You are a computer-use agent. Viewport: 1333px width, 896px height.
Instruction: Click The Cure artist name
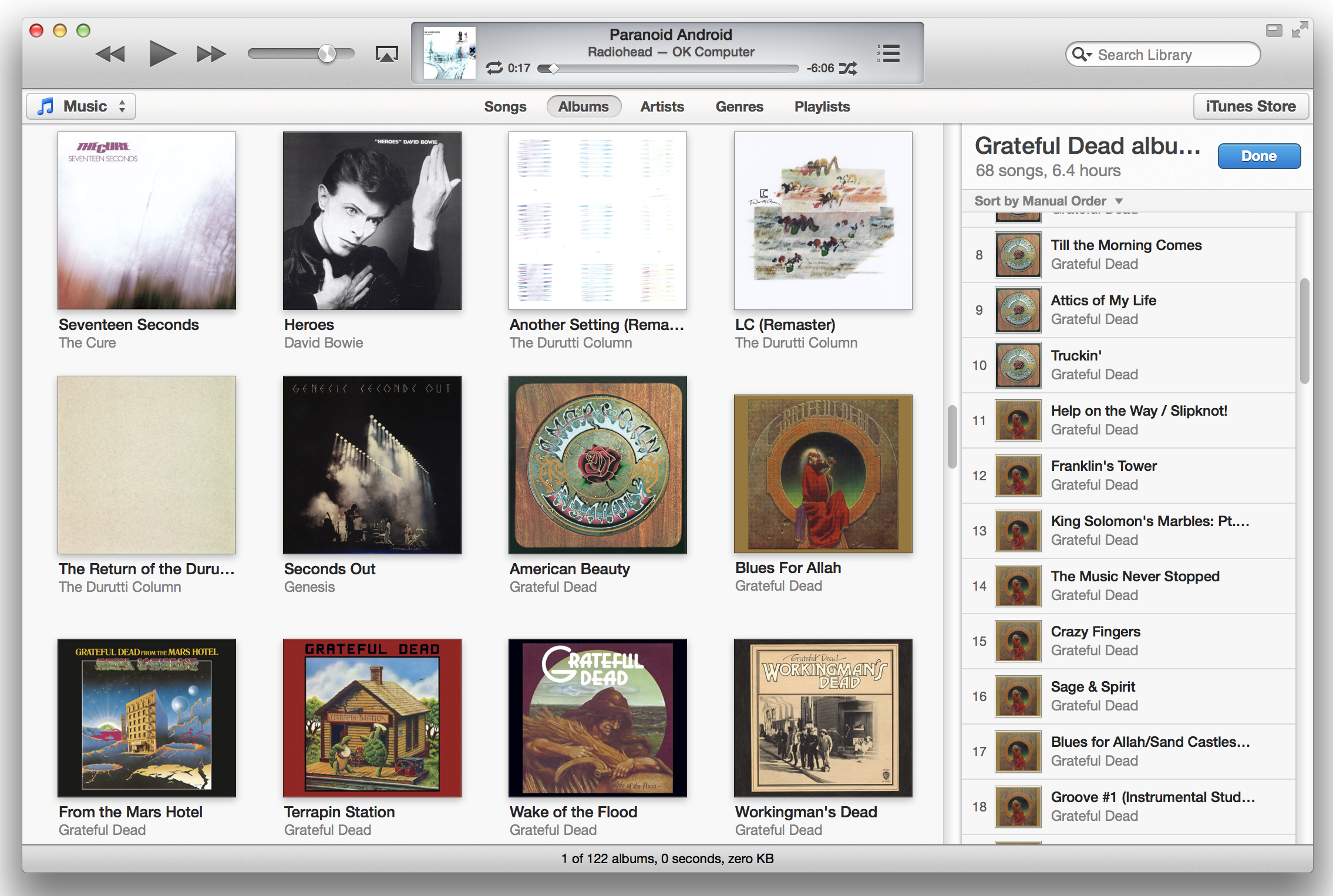tap(87, 343)
